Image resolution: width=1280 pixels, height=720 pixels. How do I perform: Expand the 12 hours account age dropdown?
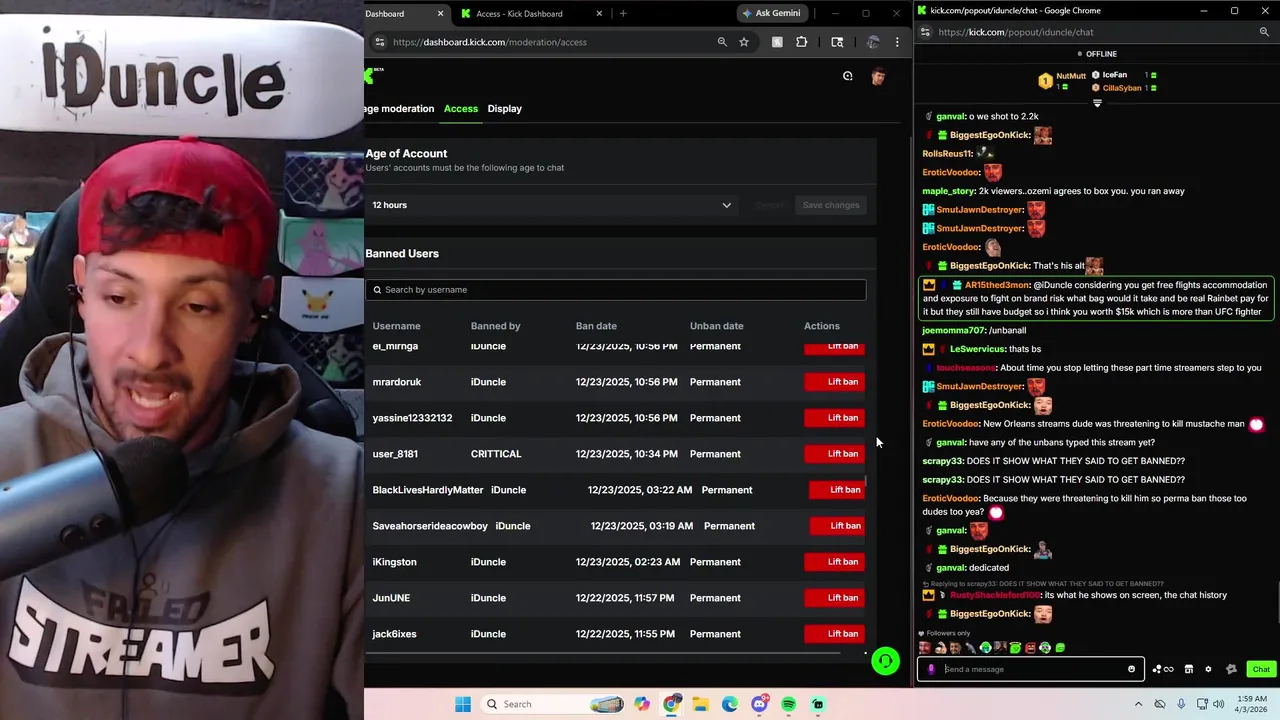tap(551, 205)
